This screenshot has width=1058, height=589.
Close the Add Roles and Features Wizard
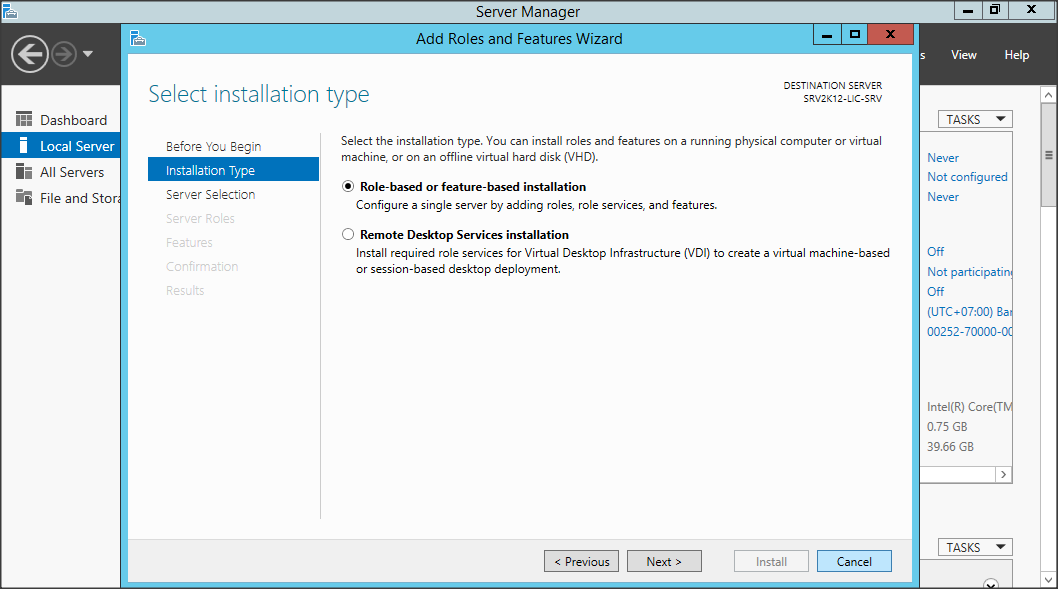(890, 35)
